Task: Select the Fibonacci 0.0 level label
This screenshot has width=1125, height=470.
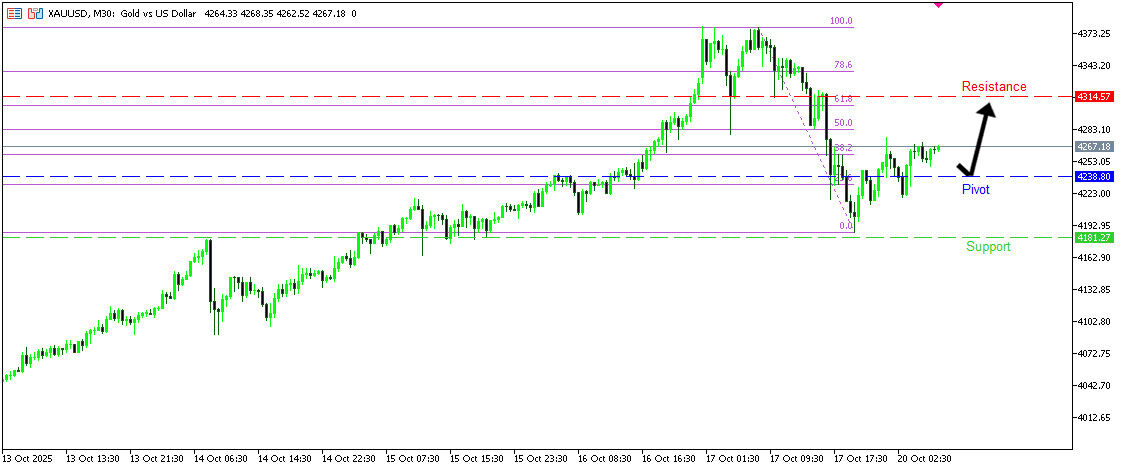Action: (845, 226)
